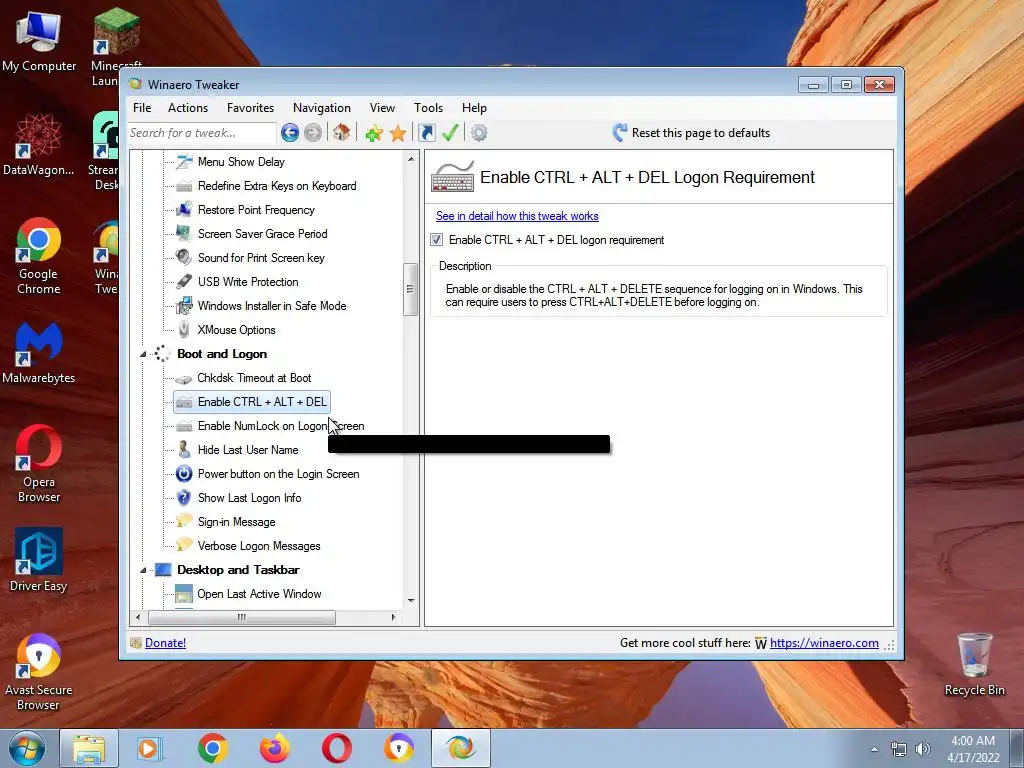Open the https://winaero.com link
This screenshot has width=1024, height=768.
point(824,643)
